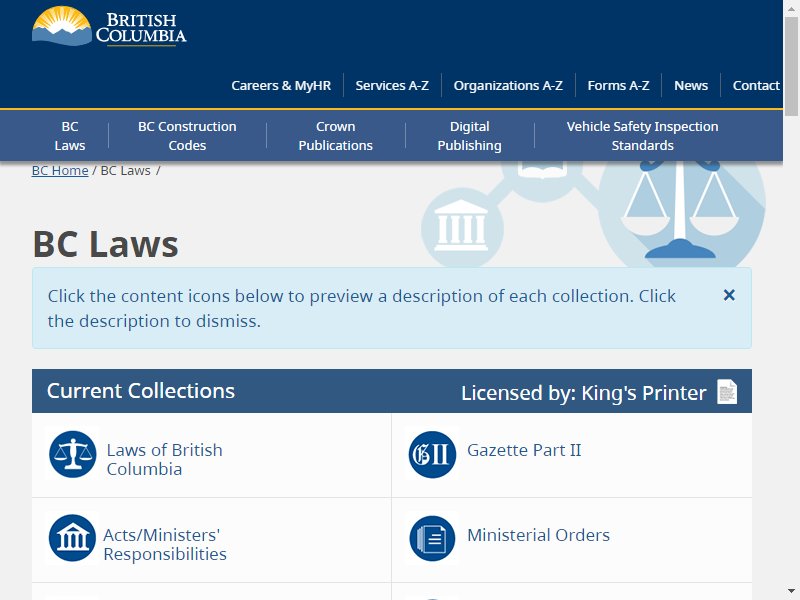800x600 pixels.
Task: Click the BC Laws breadcrumb text
Action: (126, 170)
